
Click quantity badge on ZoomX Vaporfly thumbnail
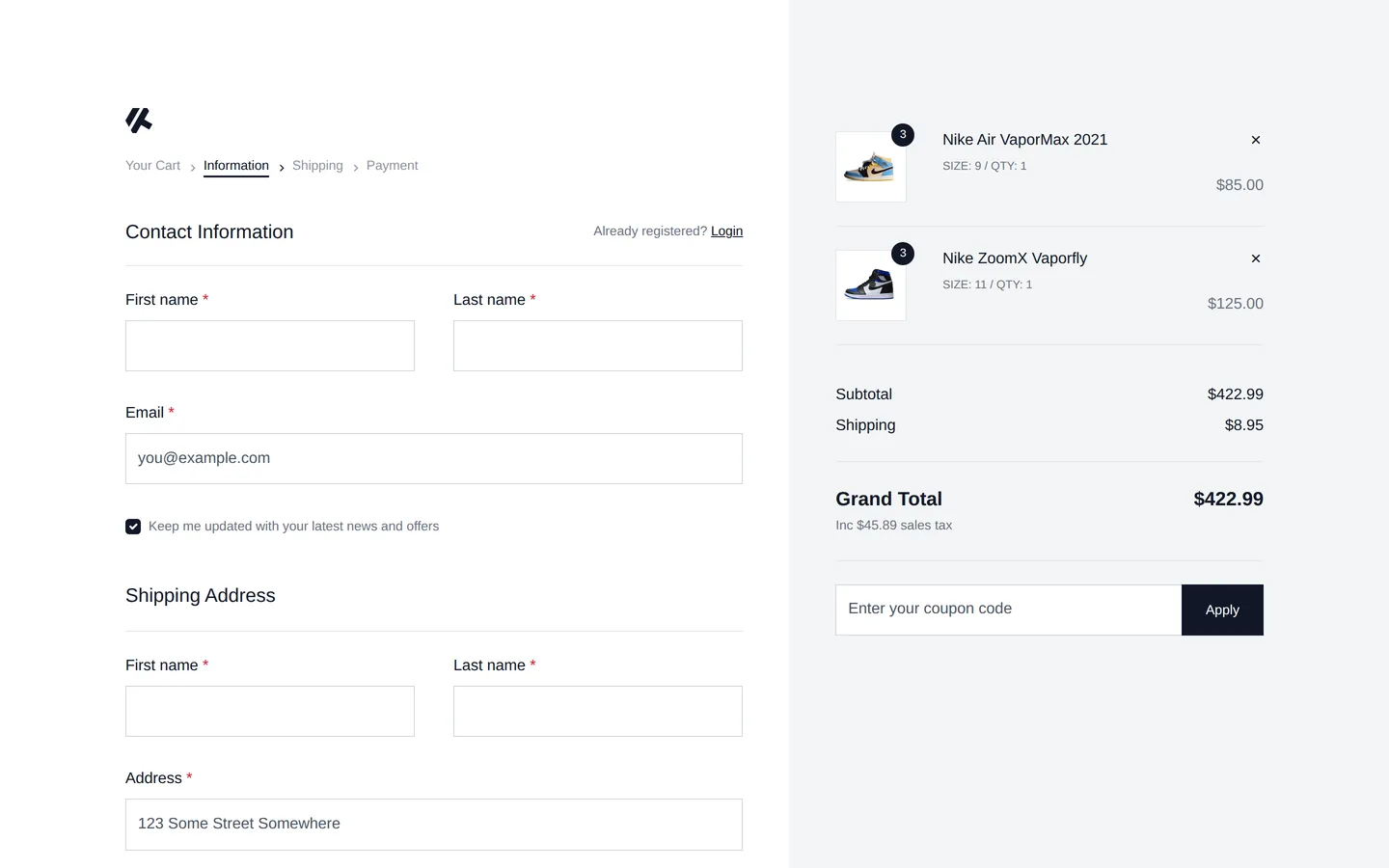tap(903, 254)
